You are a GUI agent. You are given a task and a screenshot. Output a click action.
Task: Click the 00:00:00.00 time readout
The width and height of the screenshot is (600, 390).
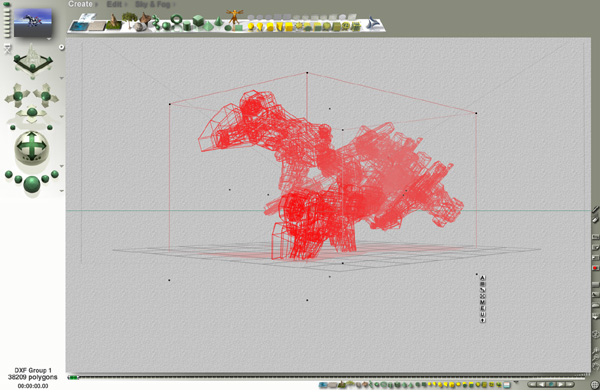tap(33, 386)
